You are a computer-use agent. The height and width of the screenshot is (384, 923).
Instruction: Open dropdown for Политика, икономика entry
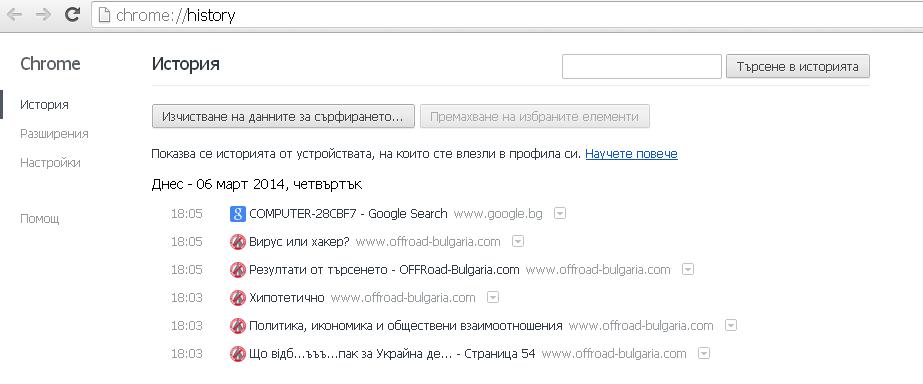tap(731, 326)
